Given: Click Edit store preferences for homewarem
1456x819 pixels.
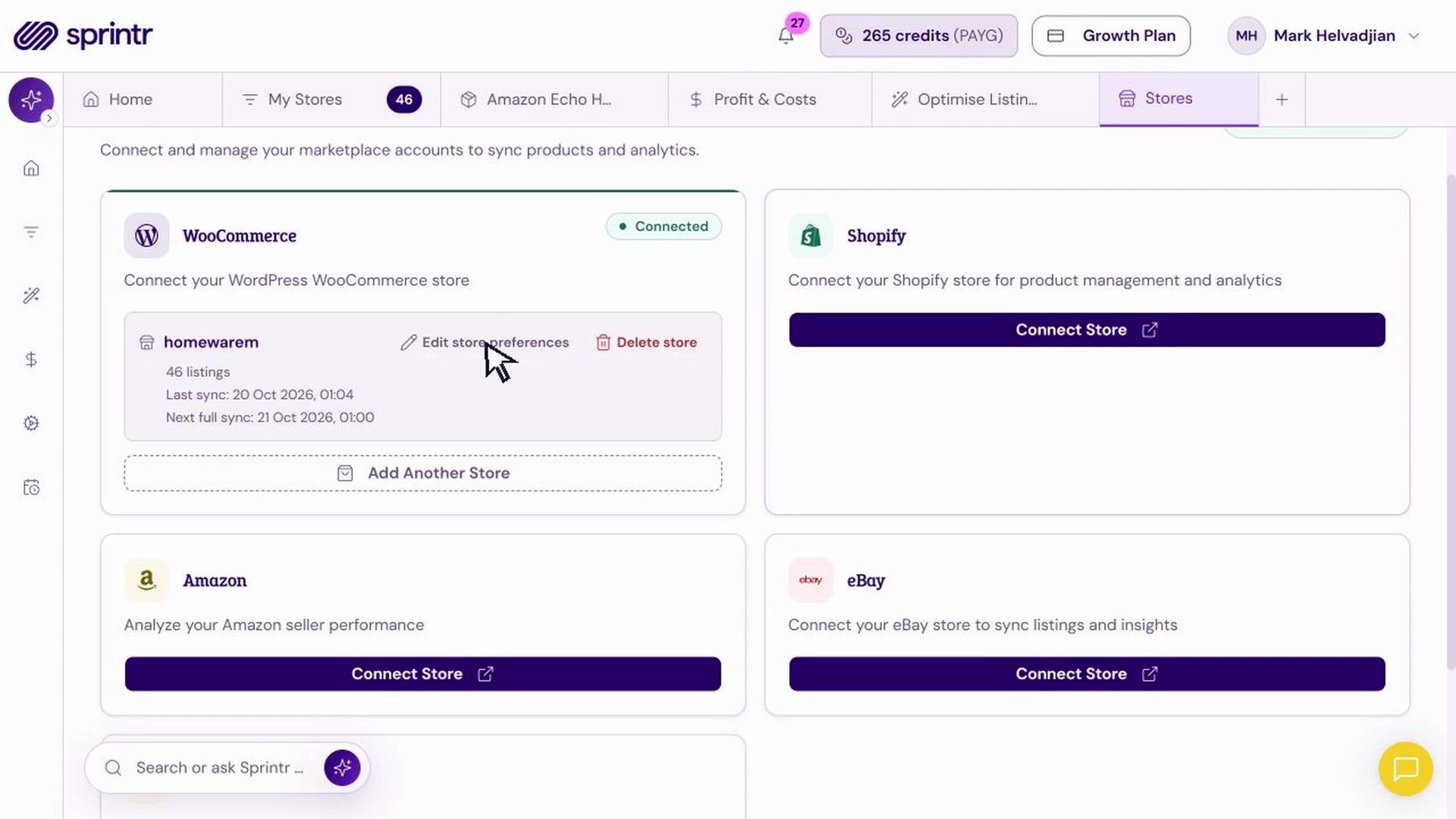Looking at the screenshot, I should pyautogui.click(x=485, y=343).
